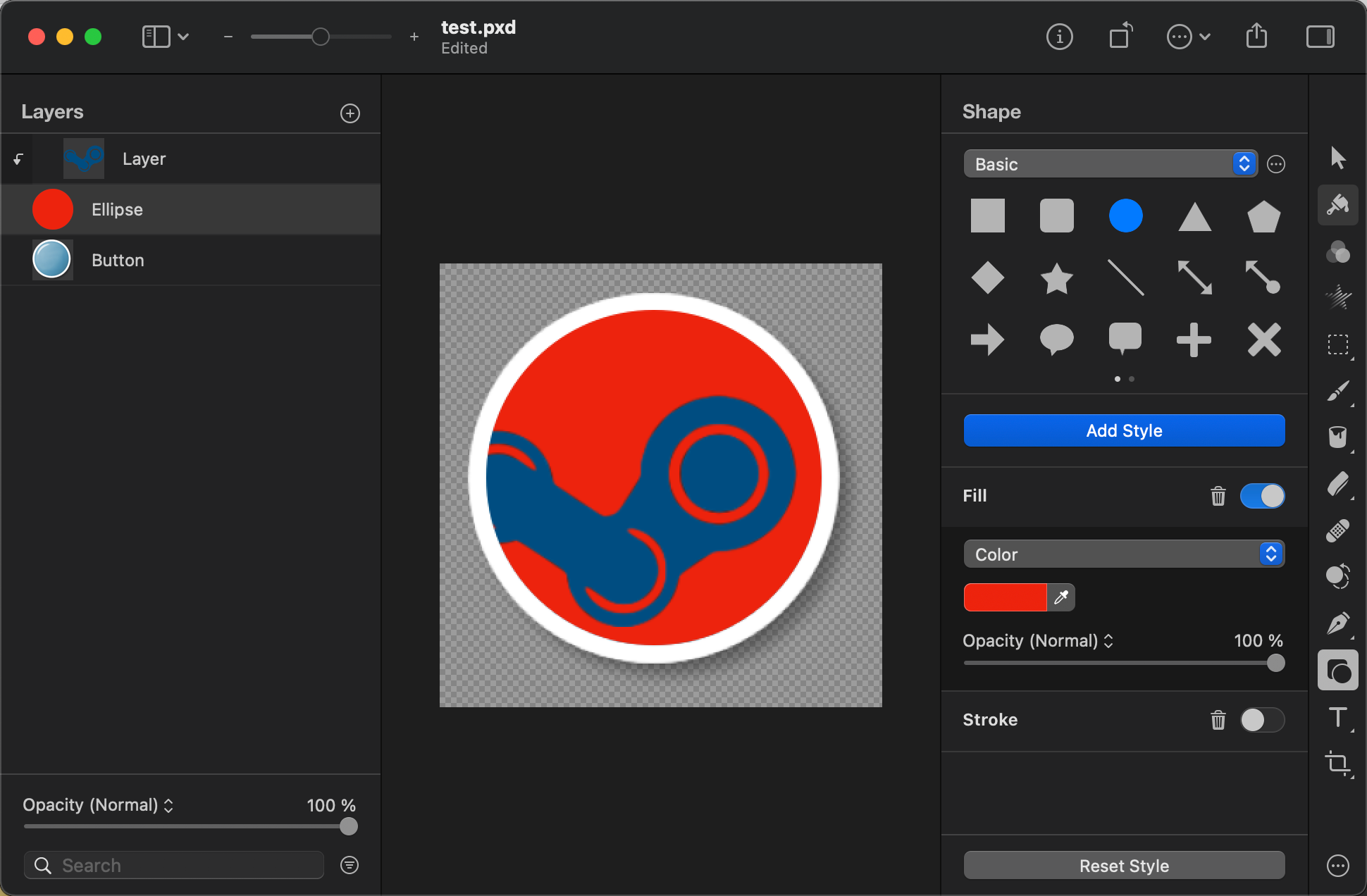Open the Share button
The width and height of the screenshot is (1367, 896).
tap(1257, 35)
